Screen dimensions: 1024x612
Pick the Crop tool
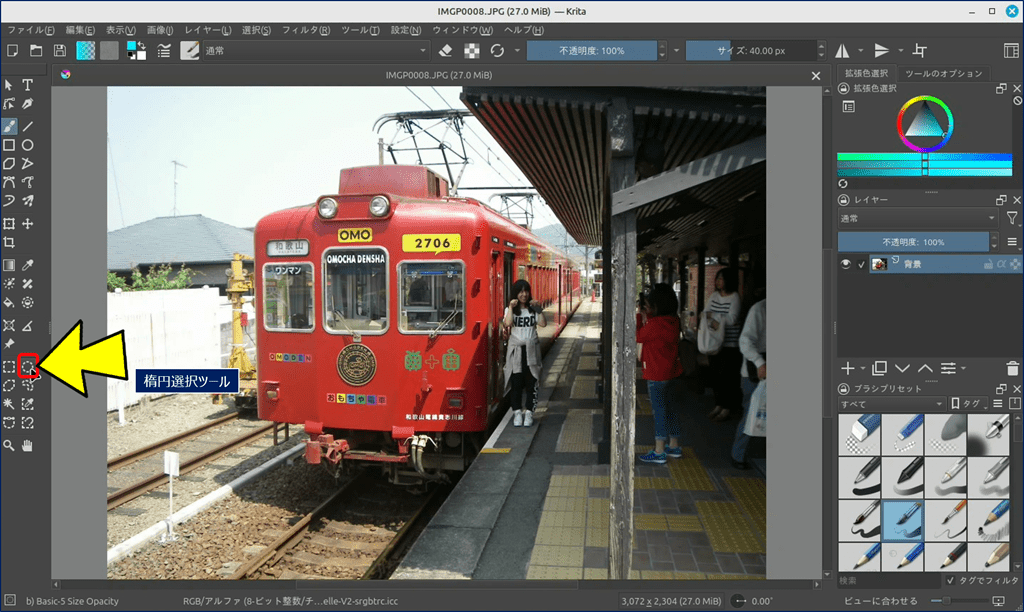point(9,243)
